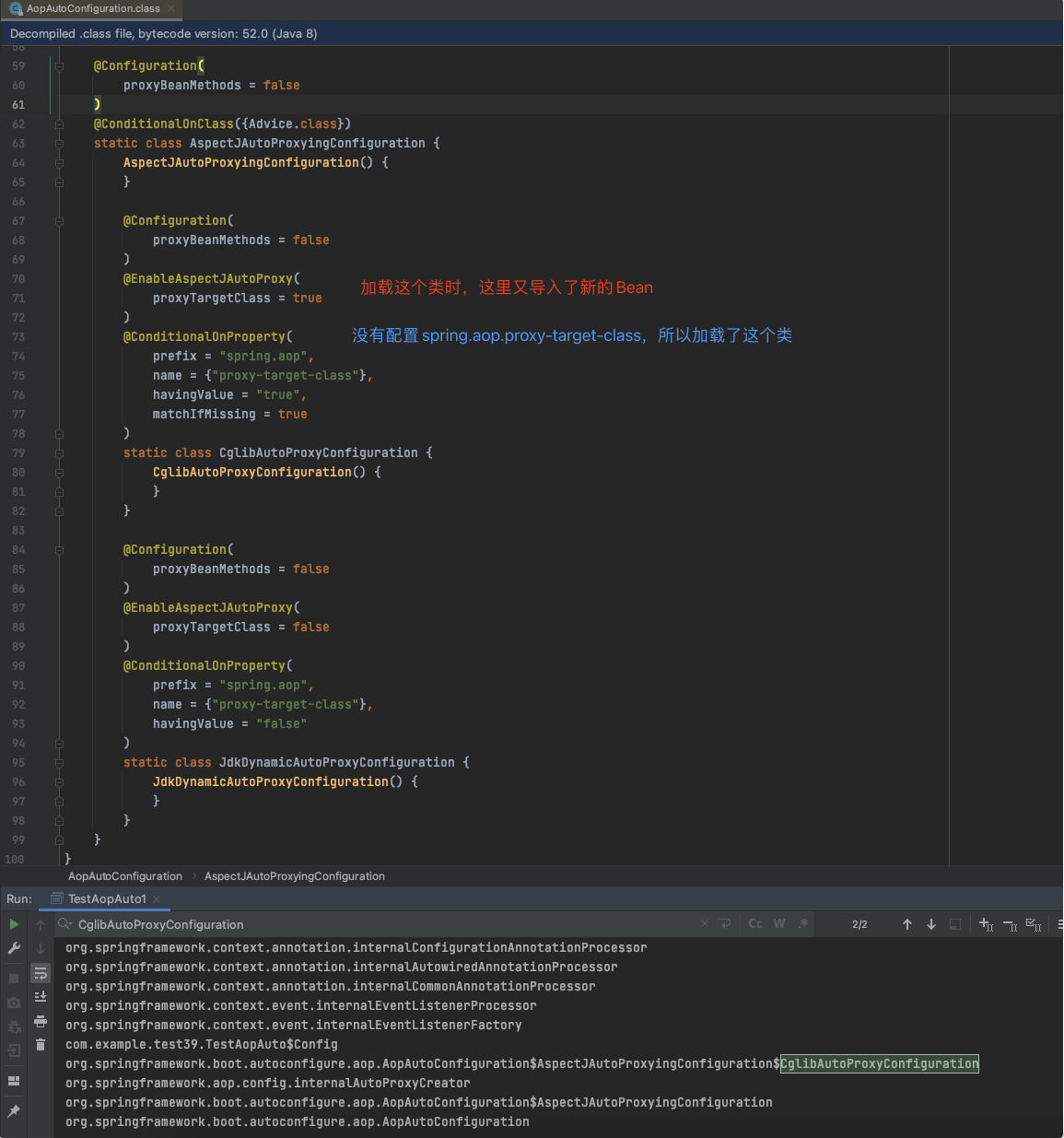Collapse CglibAutoProxyConfiguration class at line 79
Screen dimensions: 1064x1138
pos(59,453)
